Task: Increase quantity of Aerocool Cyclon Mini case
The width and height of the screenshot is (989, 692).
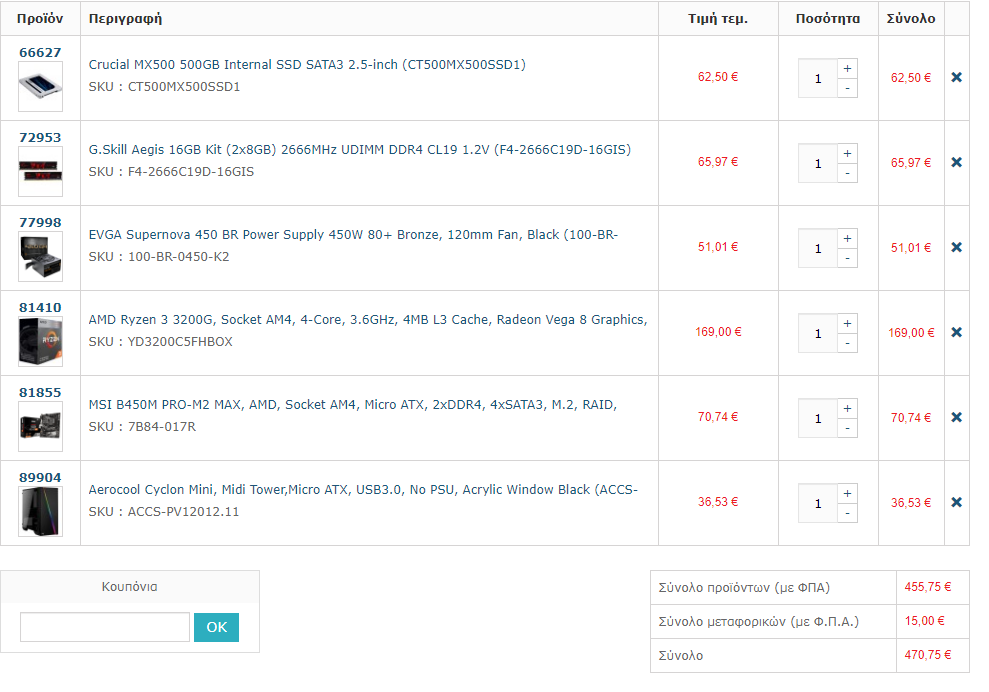Action: (x=847, y=493)
